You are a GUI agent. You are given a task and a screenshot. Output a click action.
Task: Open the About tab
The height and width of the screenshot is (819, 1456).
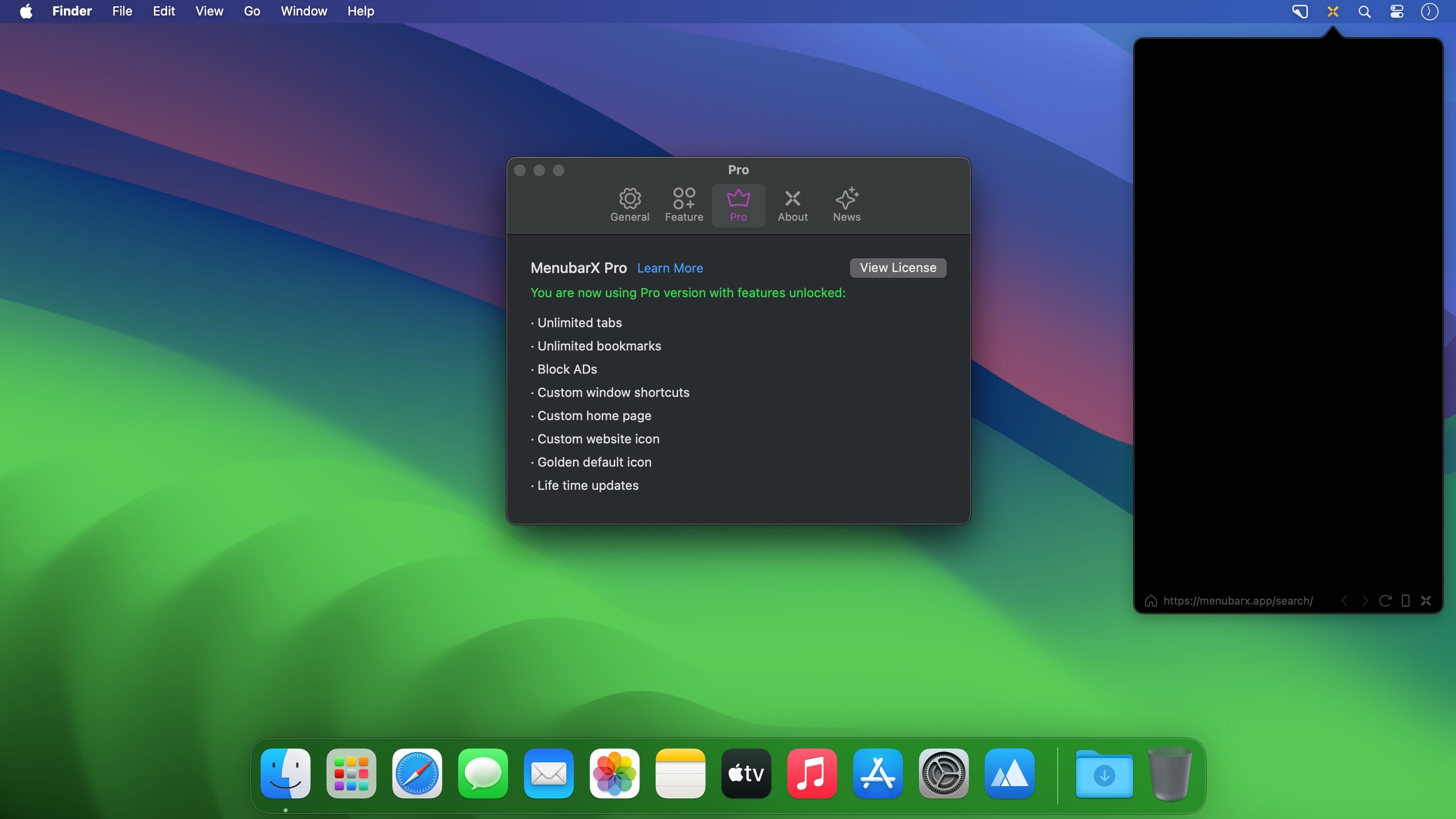point(792,205)
